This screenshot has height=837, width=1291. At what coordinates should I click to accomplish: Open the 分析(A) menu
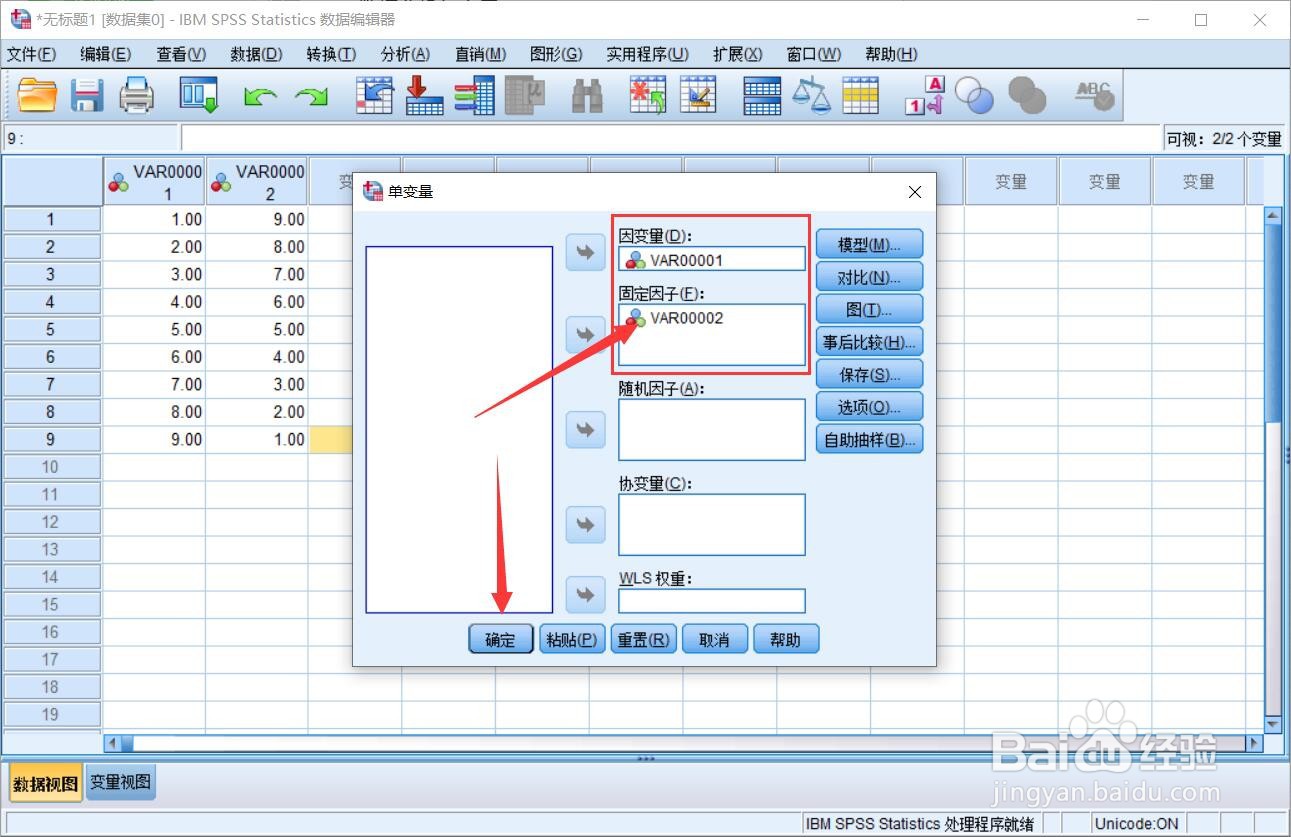coord(405,54)
